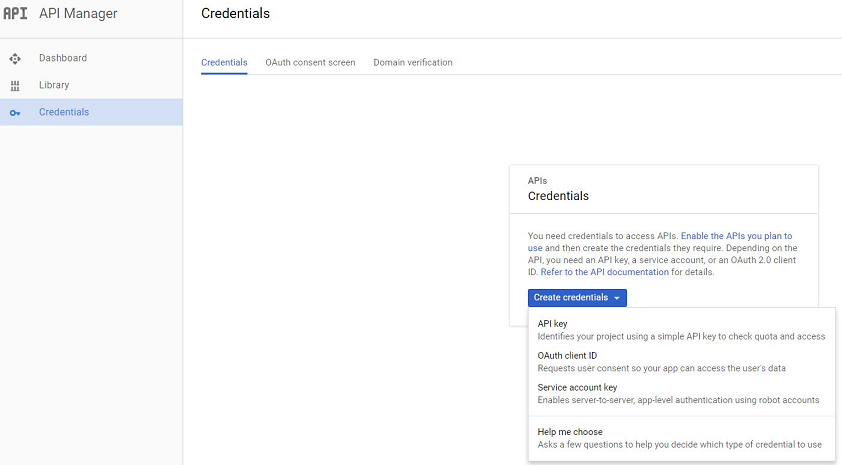Open Dashboard from the sidebar
Viewport: 842px width, 465px height.
[91, 58]
